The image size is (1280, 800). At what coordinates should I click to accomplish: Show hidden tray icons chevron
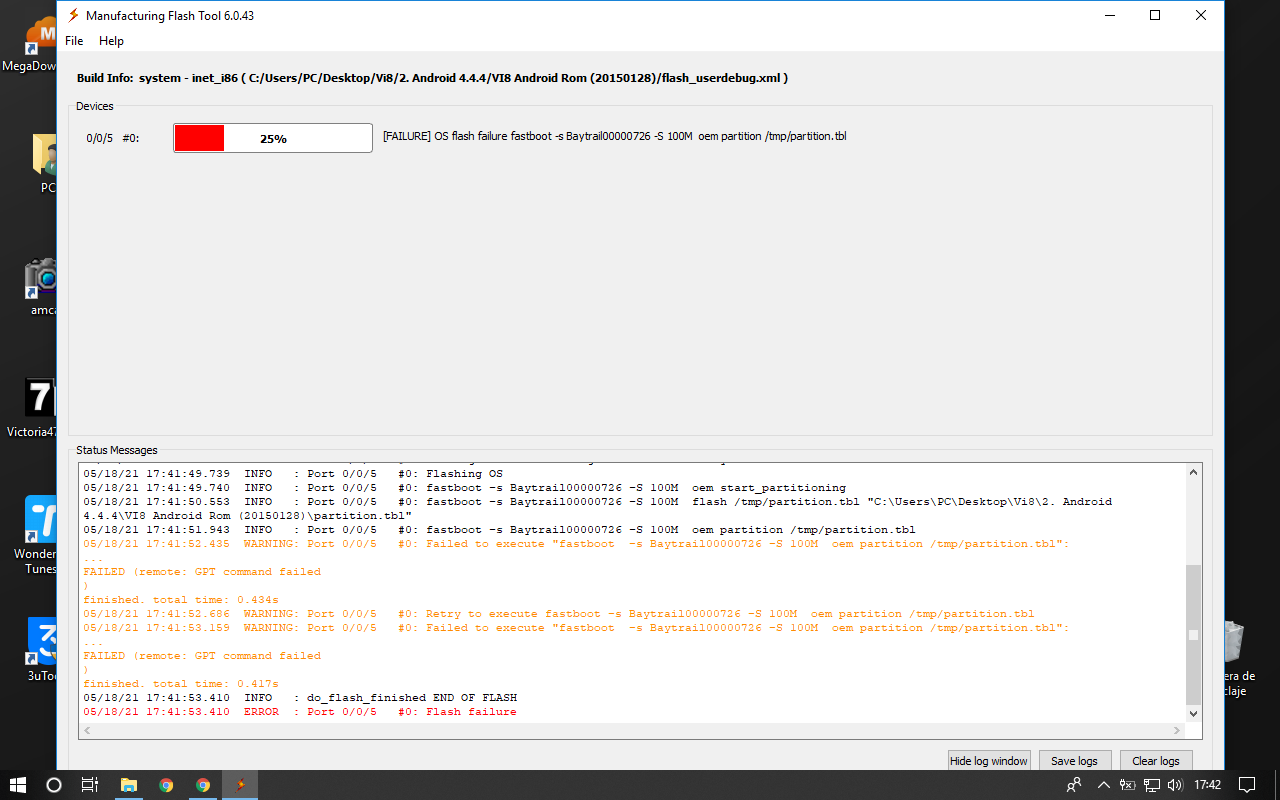click(x=1103, y=785)
